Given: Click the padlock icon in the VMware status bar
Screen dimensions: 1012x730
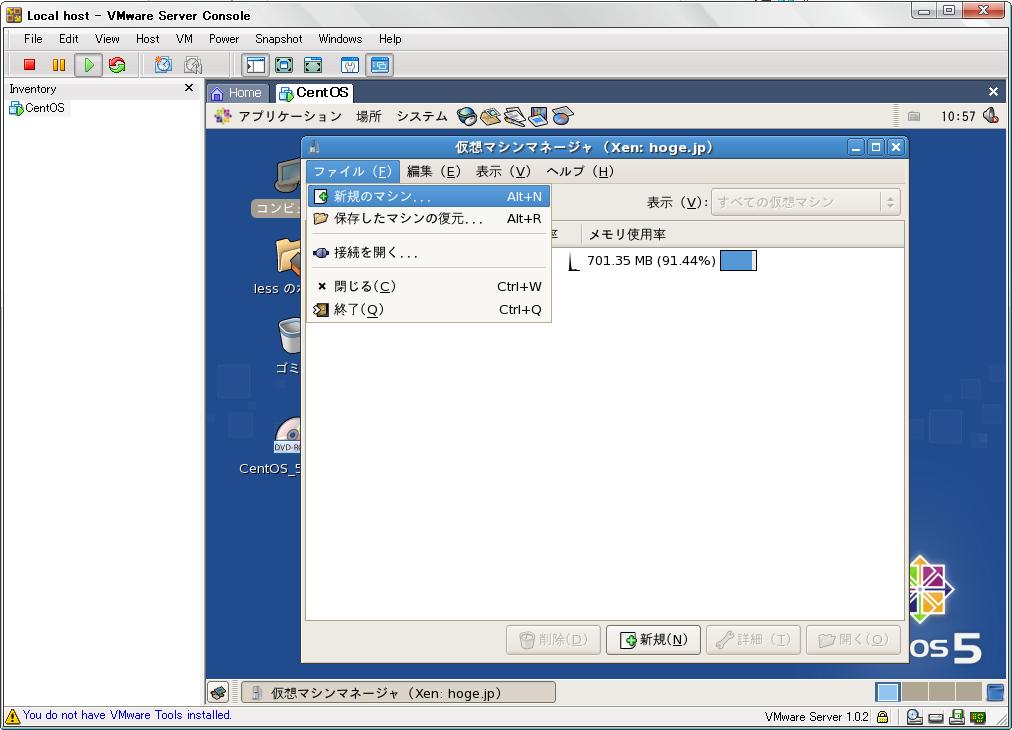Looking at the screenshot, I should 882,716.
